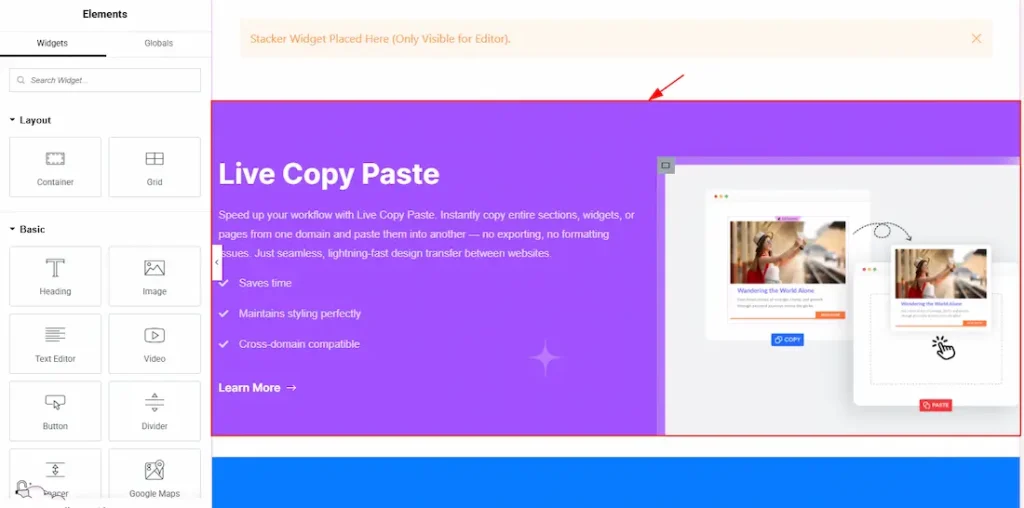Select the Text Editor widget
This screenshot has width=1024, height=508.
point(55,342)
